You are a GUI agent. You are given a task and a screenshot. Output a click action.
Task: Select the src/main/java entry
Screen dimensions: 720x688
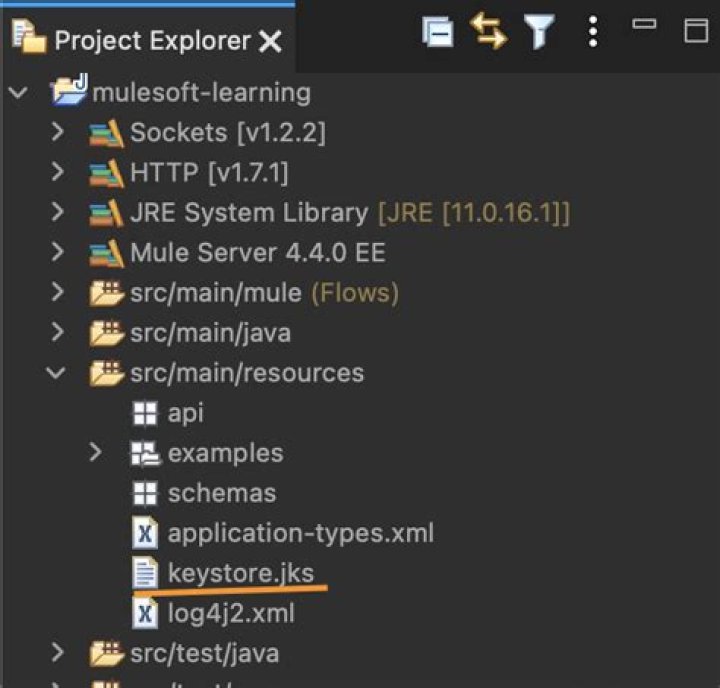tap(211, 333)
